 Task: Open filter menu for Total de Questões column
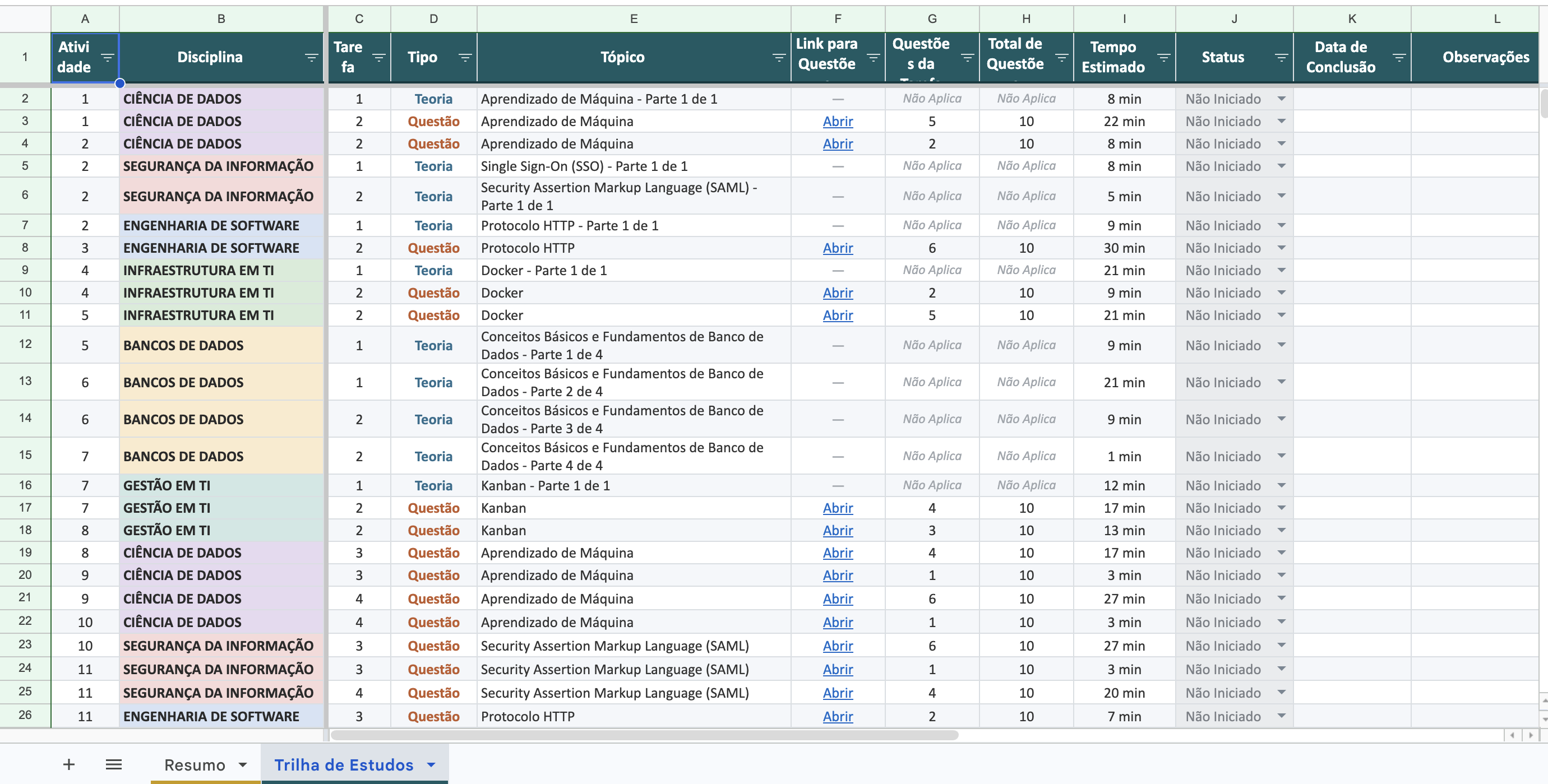(x=1062, y=58)
